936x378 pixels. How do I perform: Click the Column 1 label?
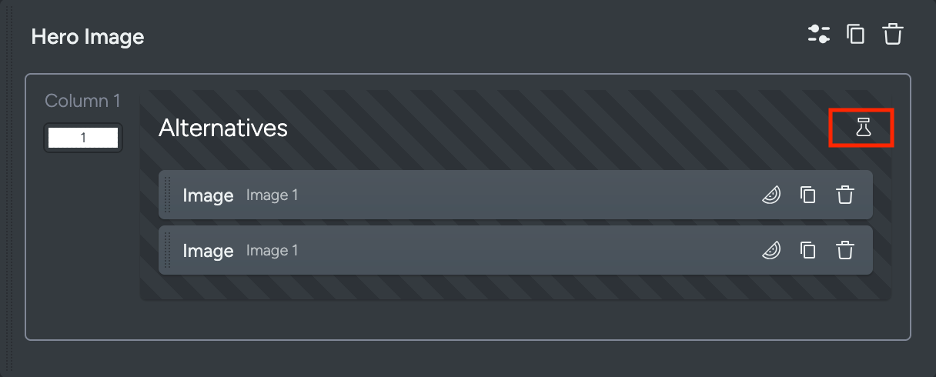[x=83, y=101]
